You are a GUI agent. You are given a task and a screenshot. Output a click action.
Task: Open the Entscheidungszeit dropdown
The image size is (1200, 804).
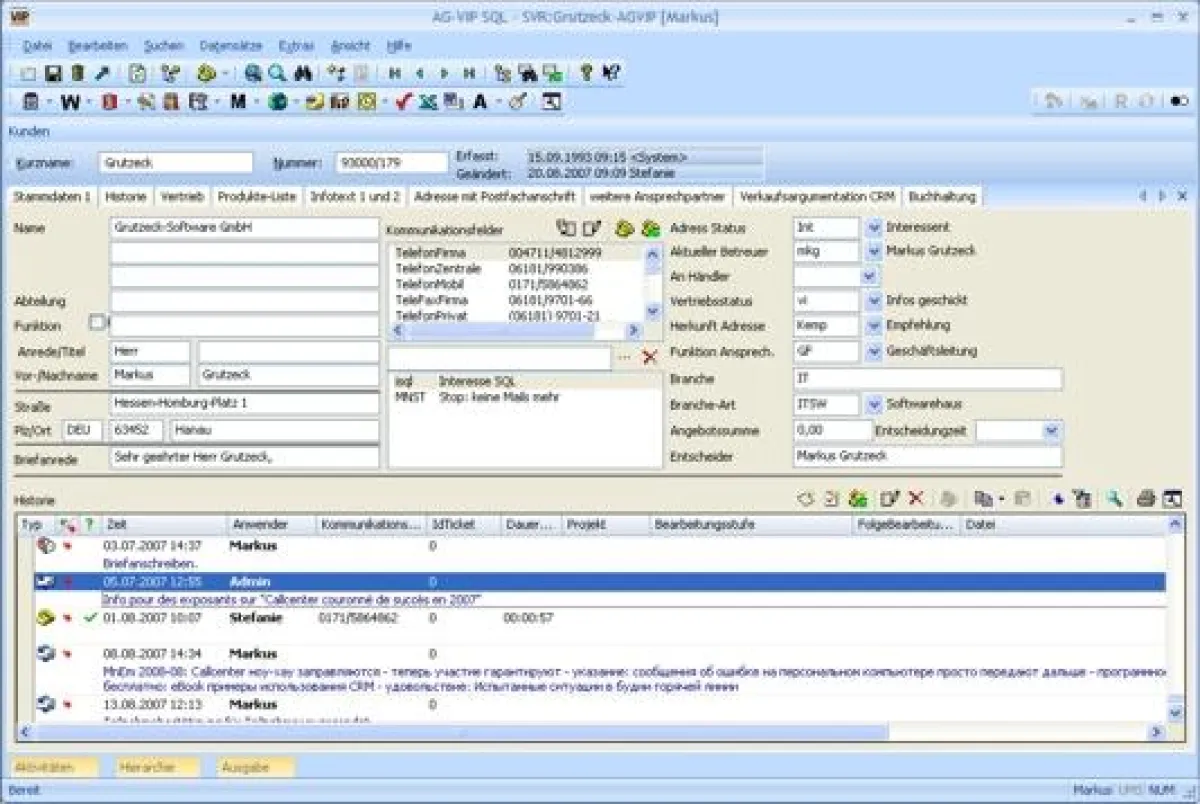[x=1050, y=430]
